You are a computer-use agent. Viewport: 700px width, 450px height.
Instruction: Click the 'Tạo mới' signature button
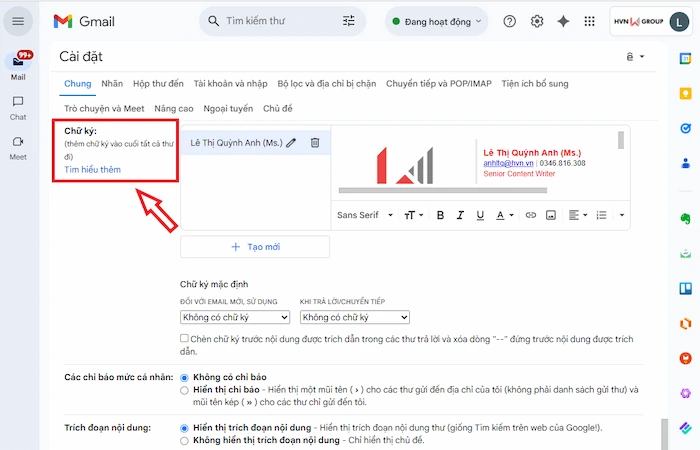coord(255,246)
